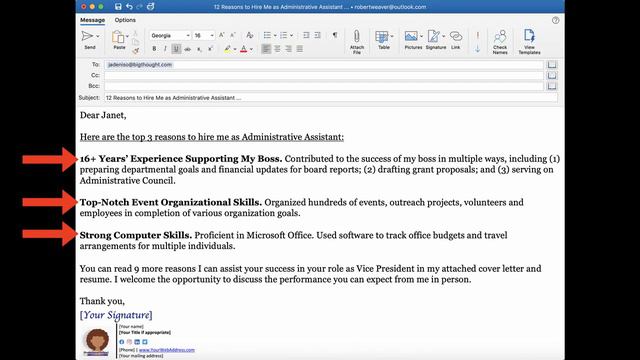Toggle paragraph marks display
The image size is (640, 360).
point(335,36)
